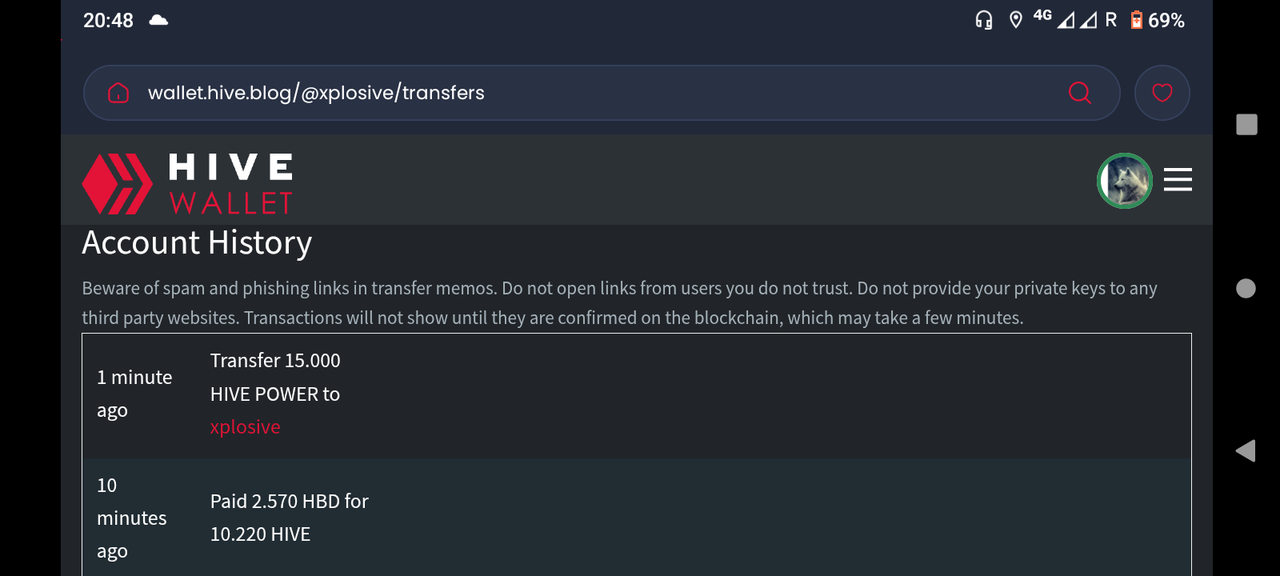Open the xplosive account link
The width and height of the screenshot is (1280, 576).
(245, 427)
